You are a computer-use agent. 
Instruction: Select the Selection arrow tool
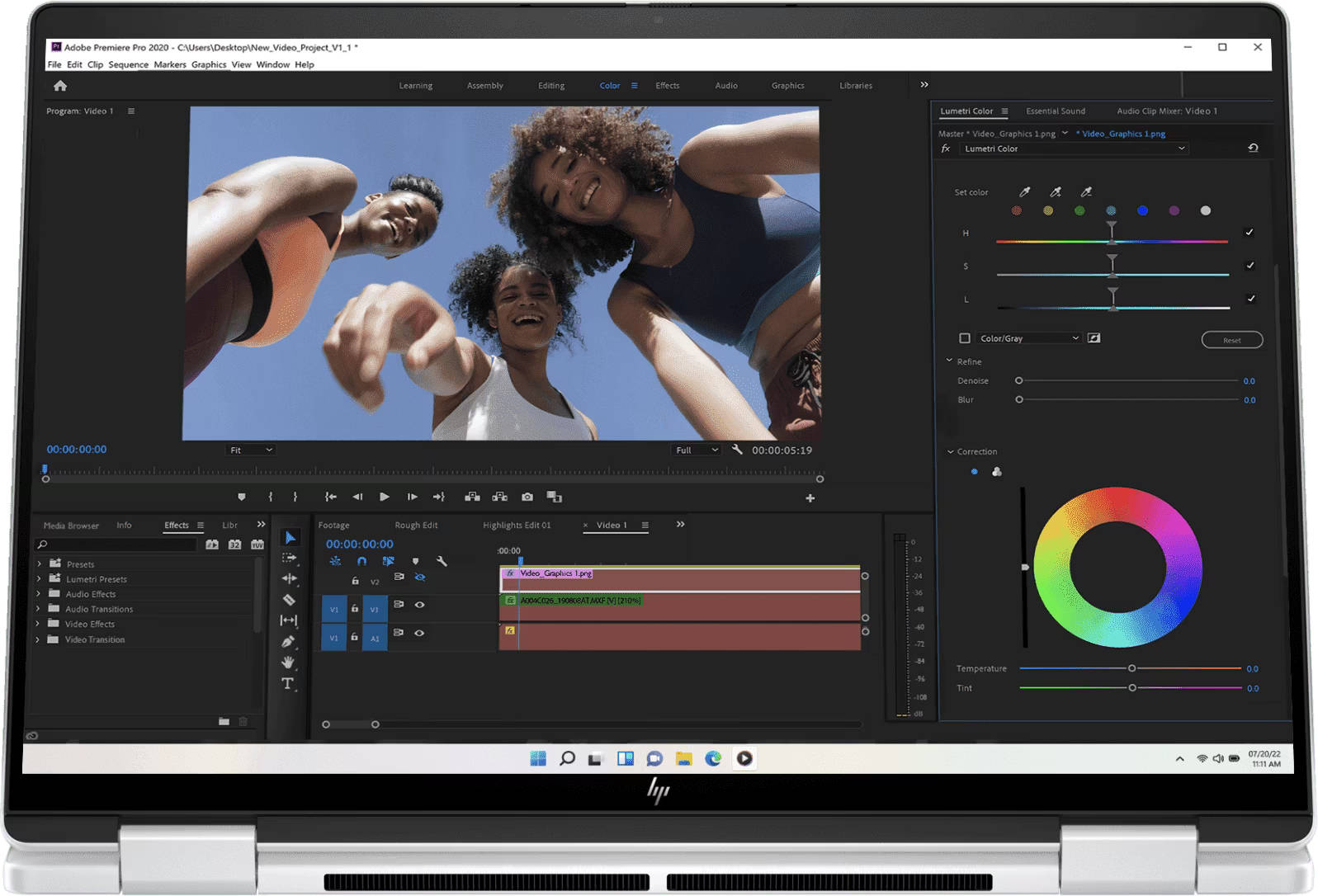click(x=290, y=538)
